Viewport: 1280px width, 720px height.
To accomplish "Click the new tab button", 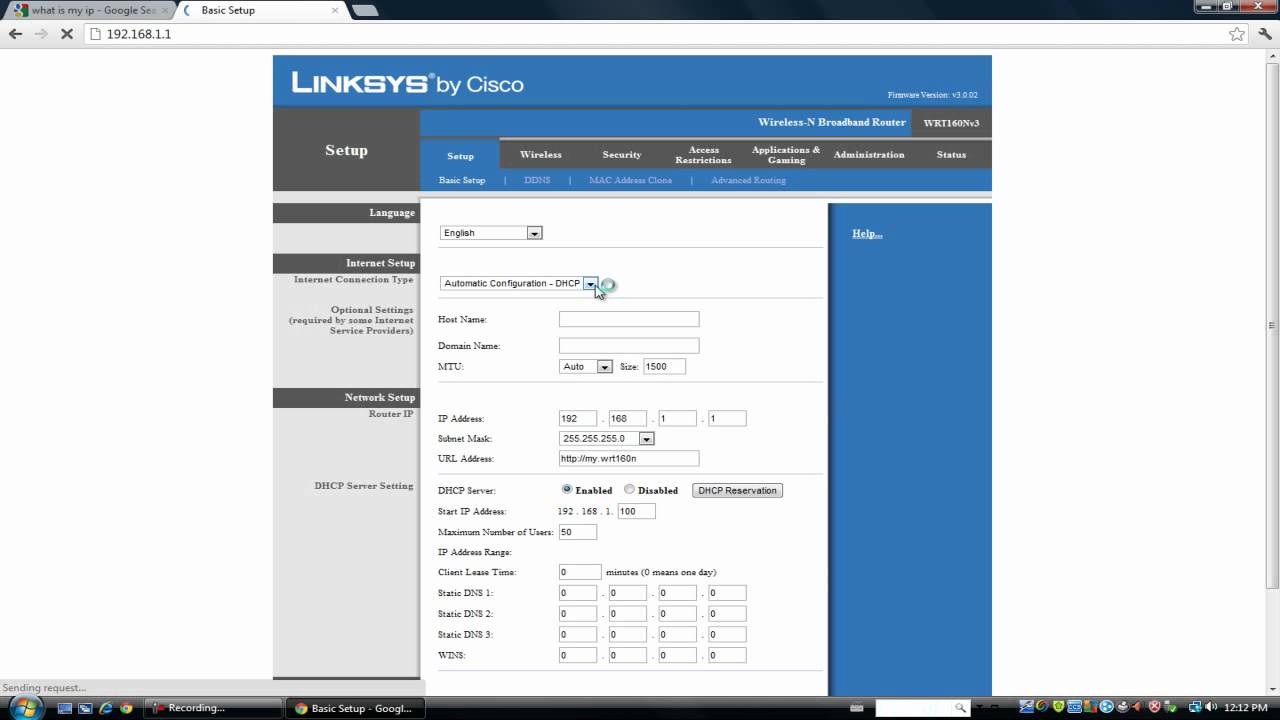I will pos(365,10).
